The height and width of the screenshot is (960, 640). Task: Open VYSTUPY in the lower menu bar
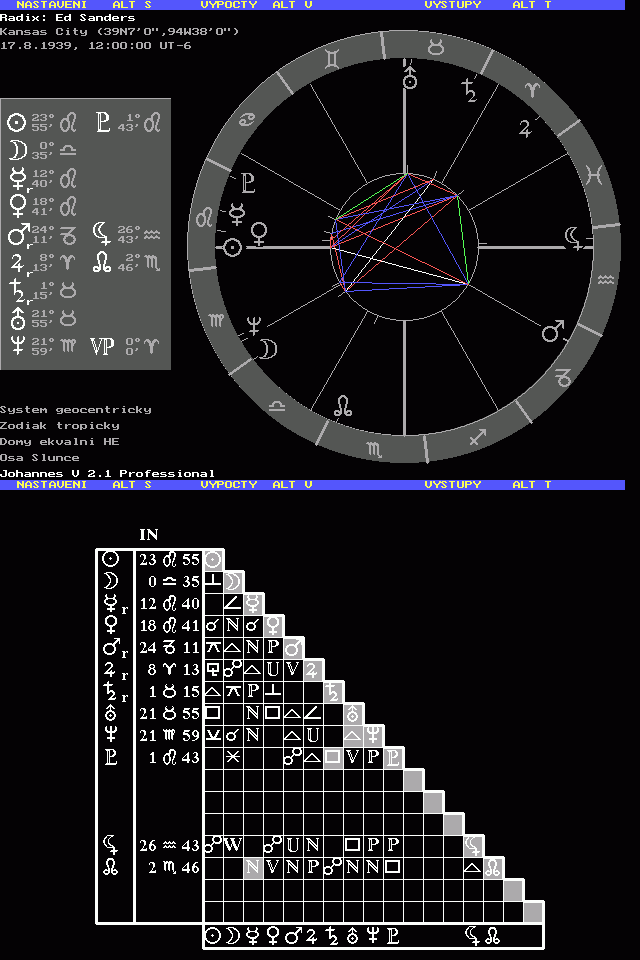(x=452, y=484)
